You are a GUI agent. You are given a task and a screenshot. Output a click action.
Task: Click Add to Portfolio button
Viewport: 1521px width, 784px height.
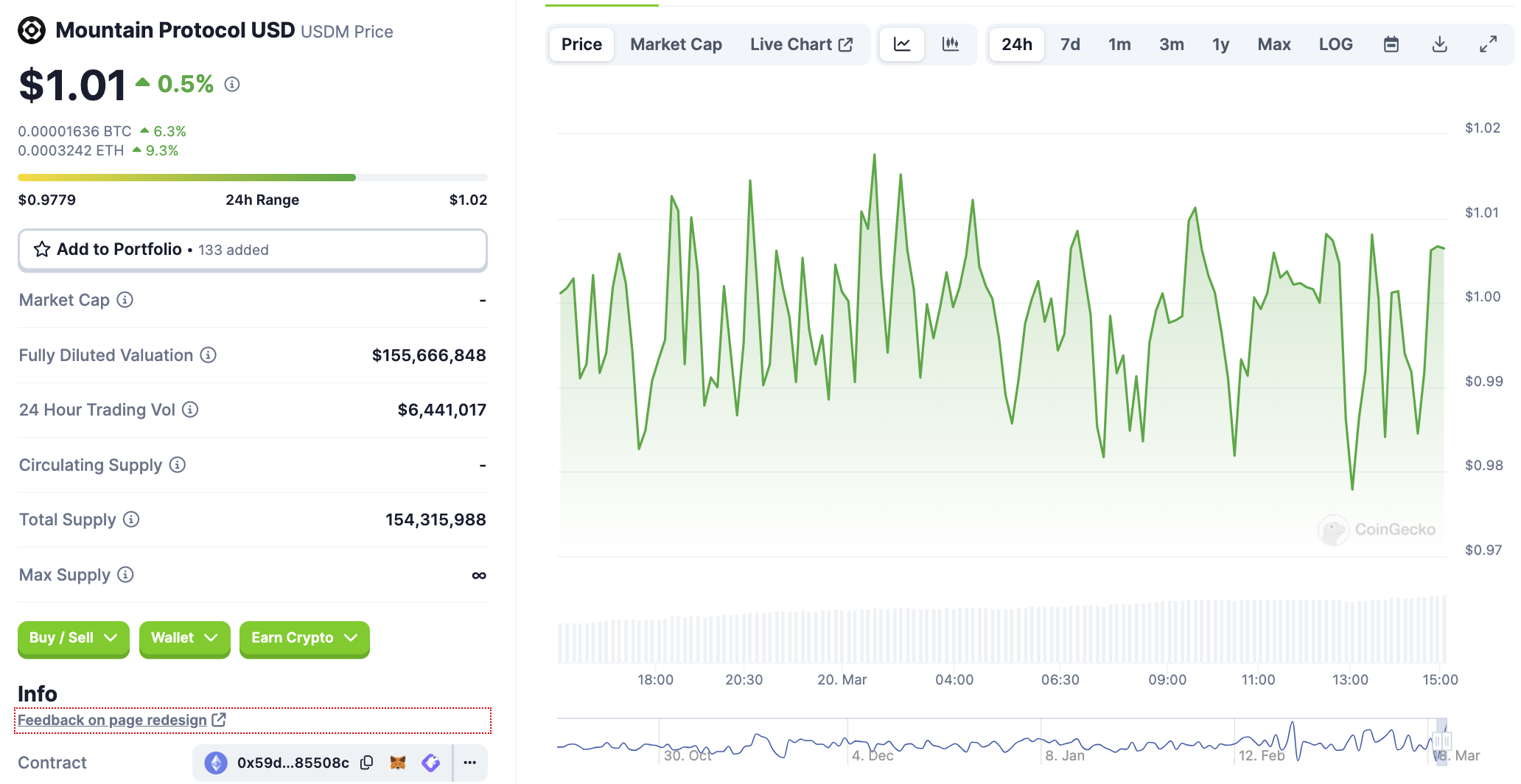pyautogui.click(x=252, y=250)
